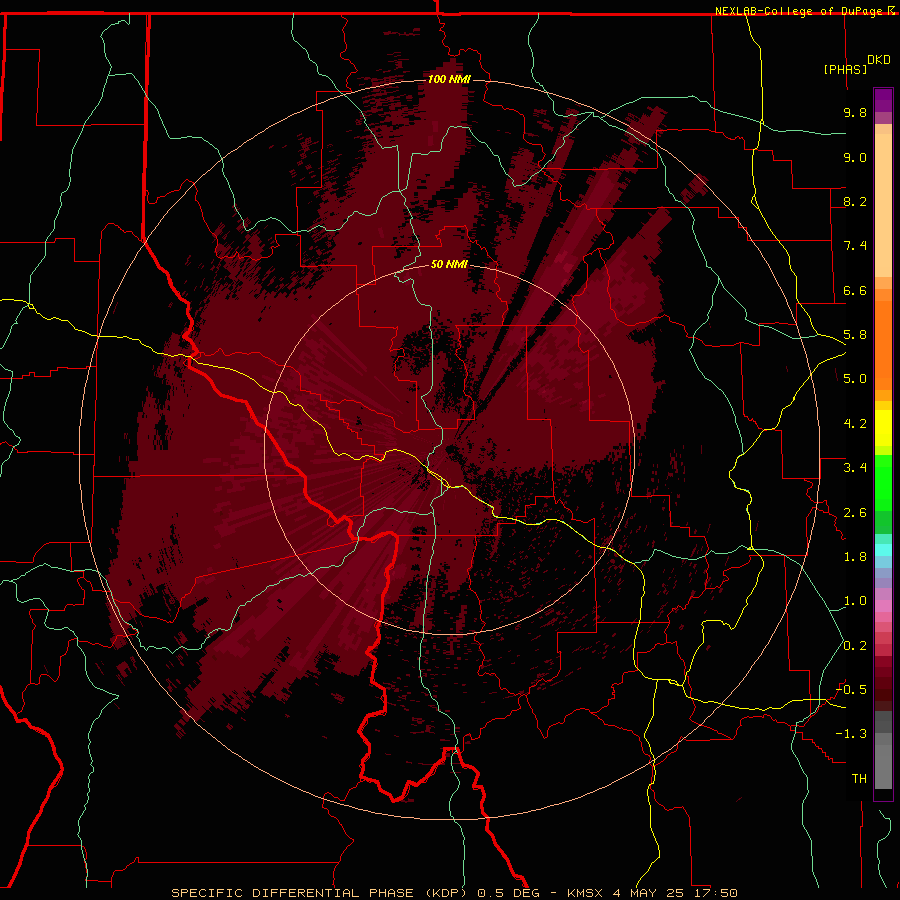Image resolution: width=900 pixels, height=900 pixels.
Task: Click the -0.5 scale value
Action: click(x=851, y=690)
